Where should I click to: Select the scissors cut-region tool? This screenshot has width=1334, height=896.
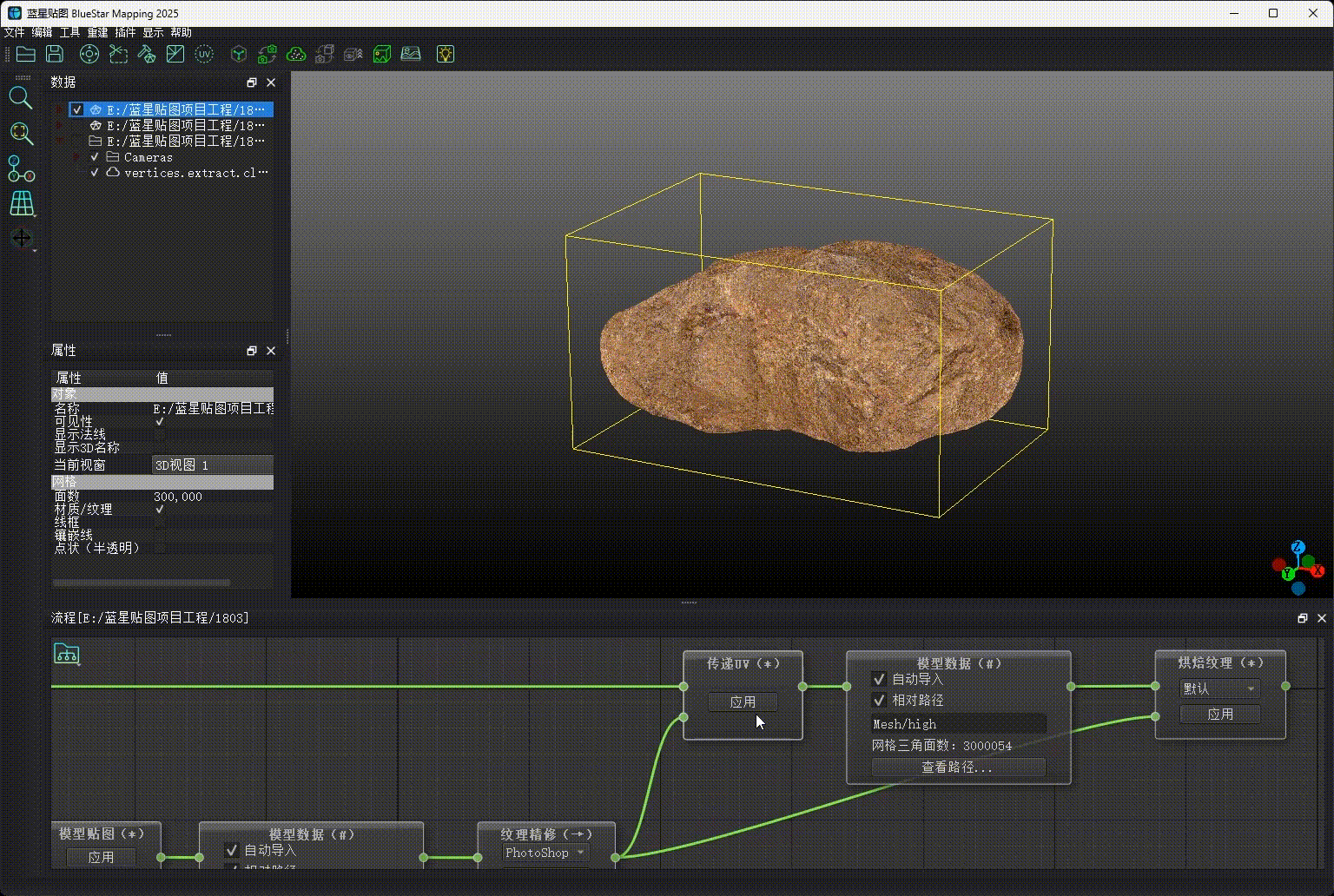click(118, 54)
